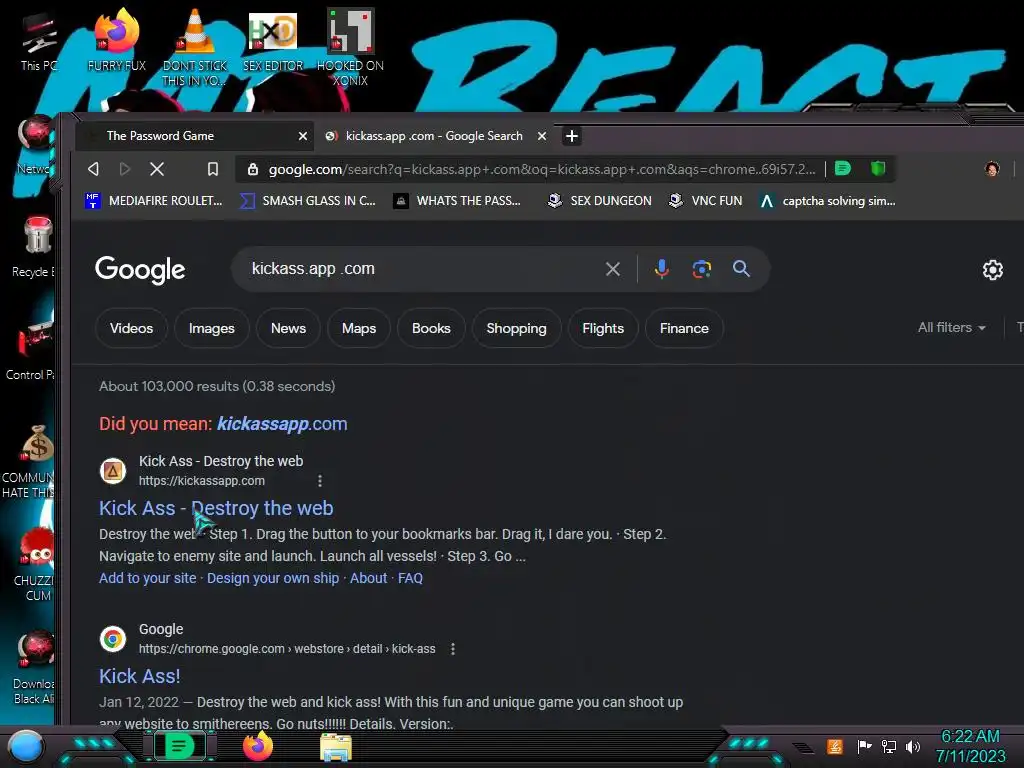Search by image with the Lens icon
The image size is (1024, 768).
point(701,268)
